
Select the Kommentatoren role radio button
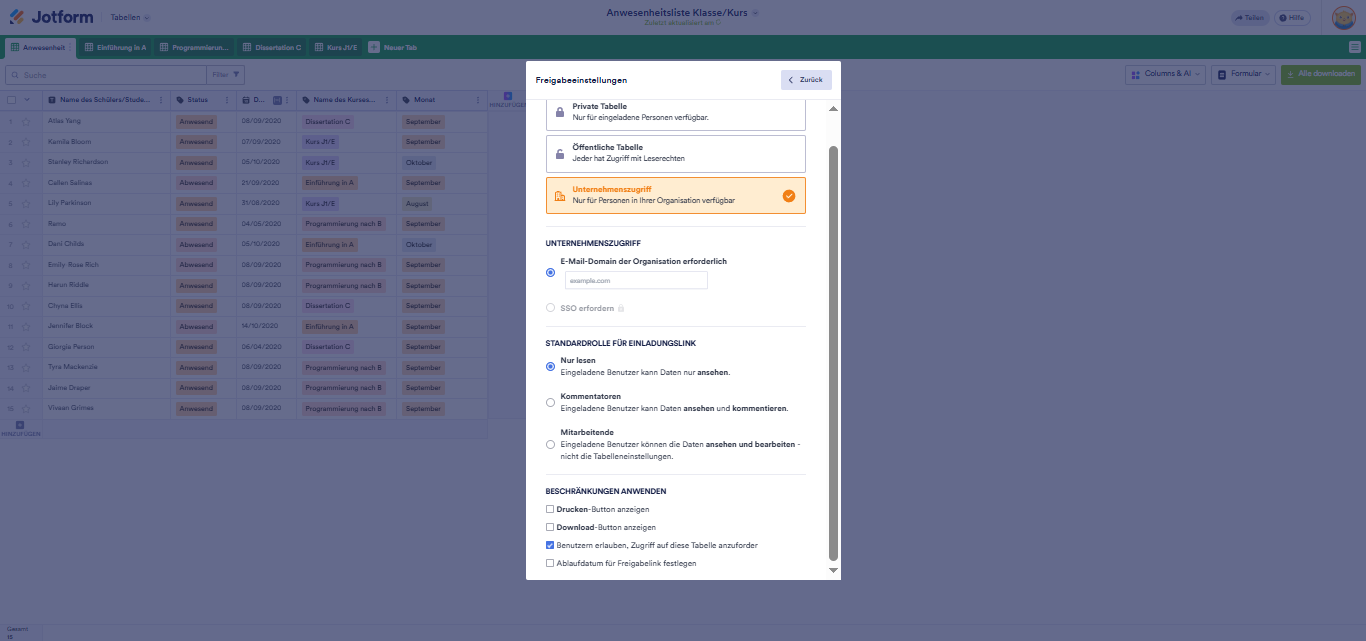(x=550, y=402)
